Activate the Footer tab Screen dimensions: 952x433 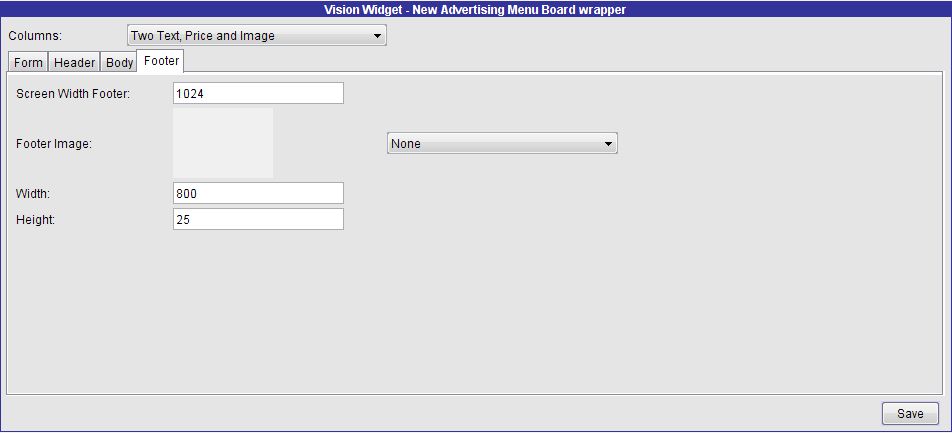coord(161,62)
